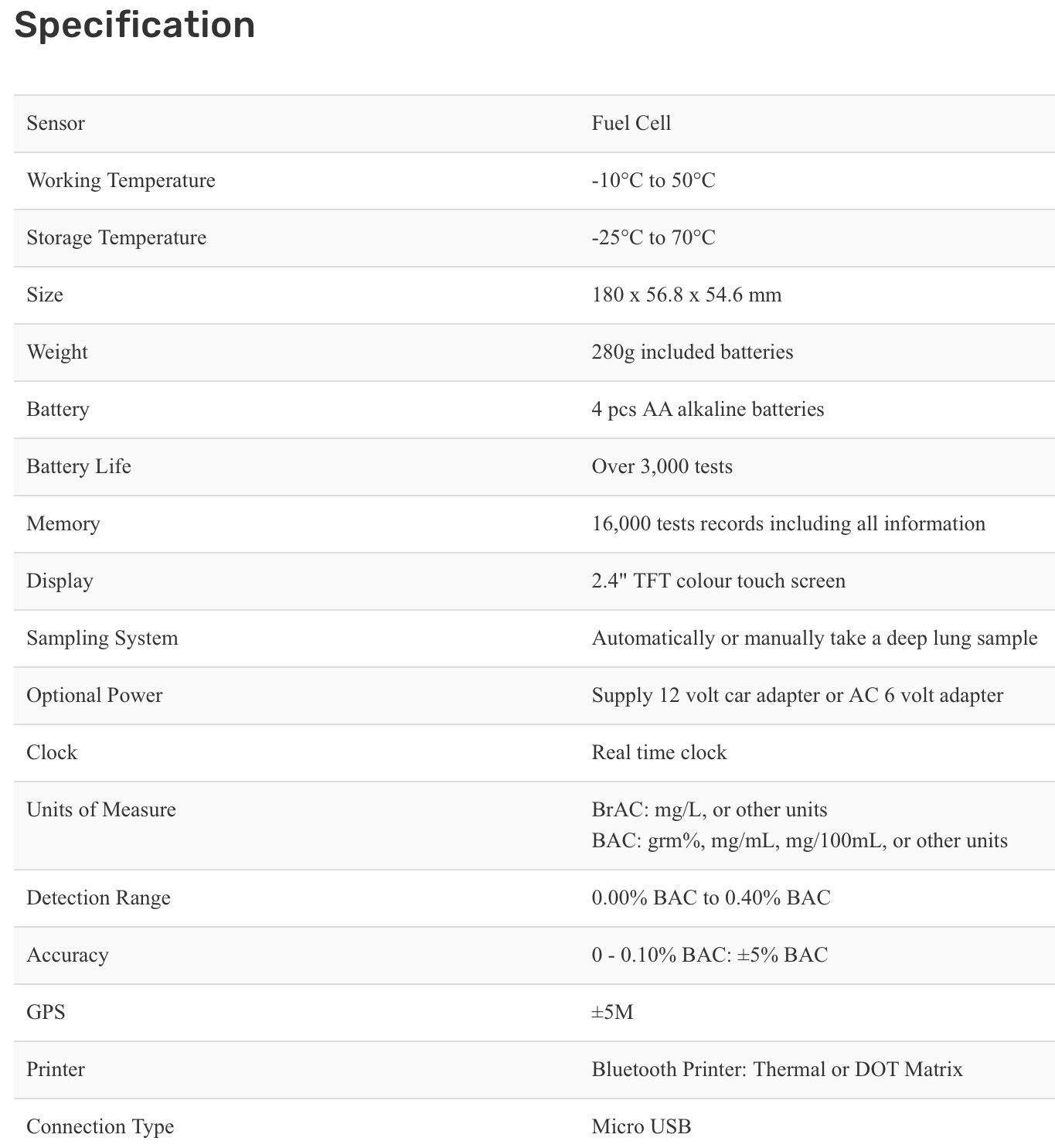
Task: Click the Real time clock value
Action: click(x=659, y=753)
